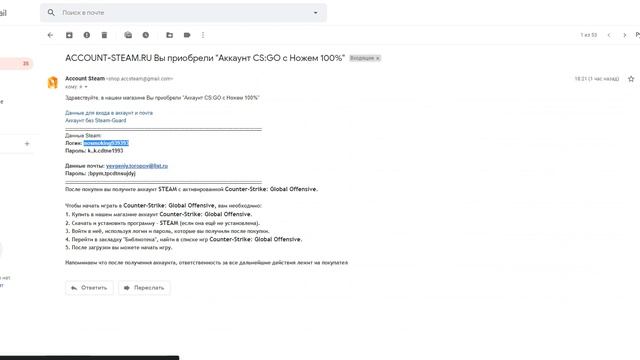The height and width of the screenshot is (360, 640).
Task: Go to the newer email arrow
Action: click(x=609, y=35)
